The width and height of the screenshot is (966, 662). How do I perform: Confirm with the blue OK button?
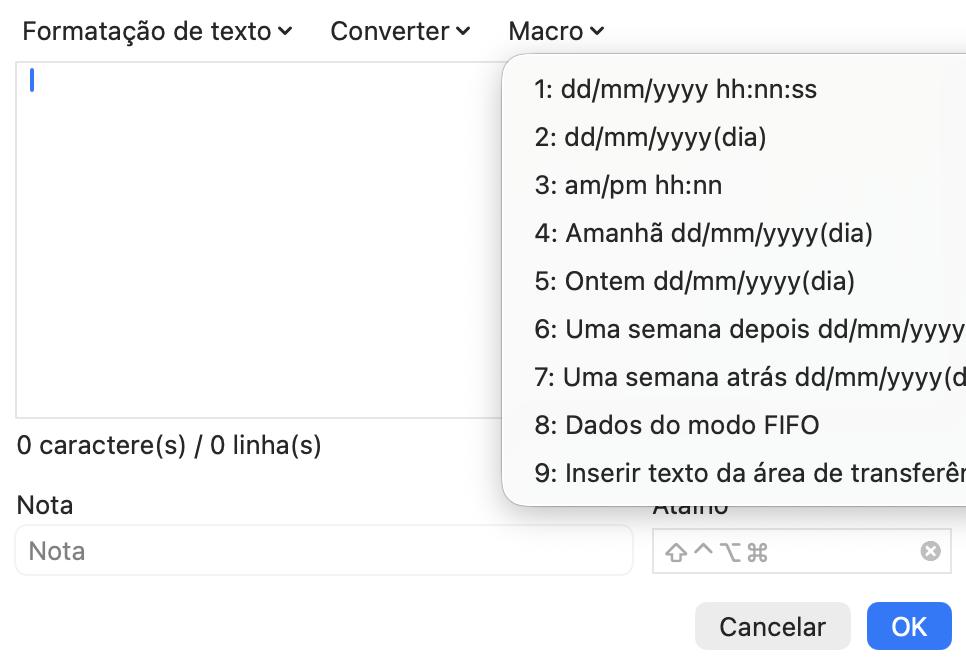coord(909,626)
